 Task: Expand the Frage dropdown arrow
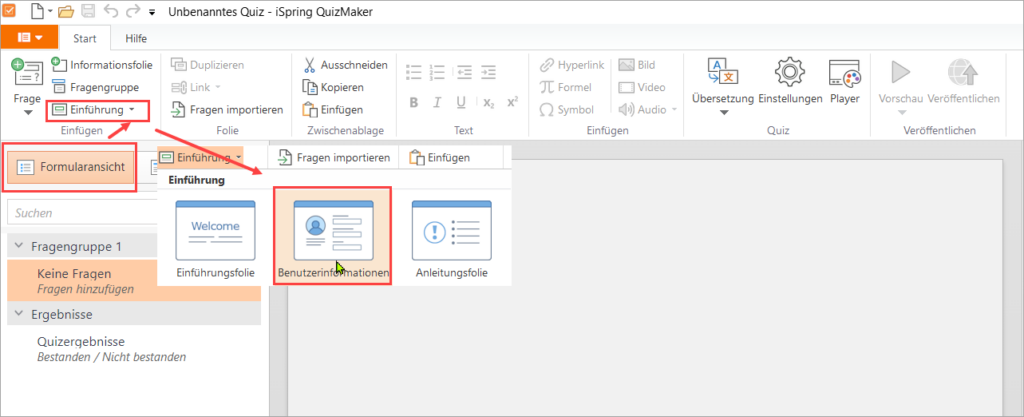pos(27,113)
